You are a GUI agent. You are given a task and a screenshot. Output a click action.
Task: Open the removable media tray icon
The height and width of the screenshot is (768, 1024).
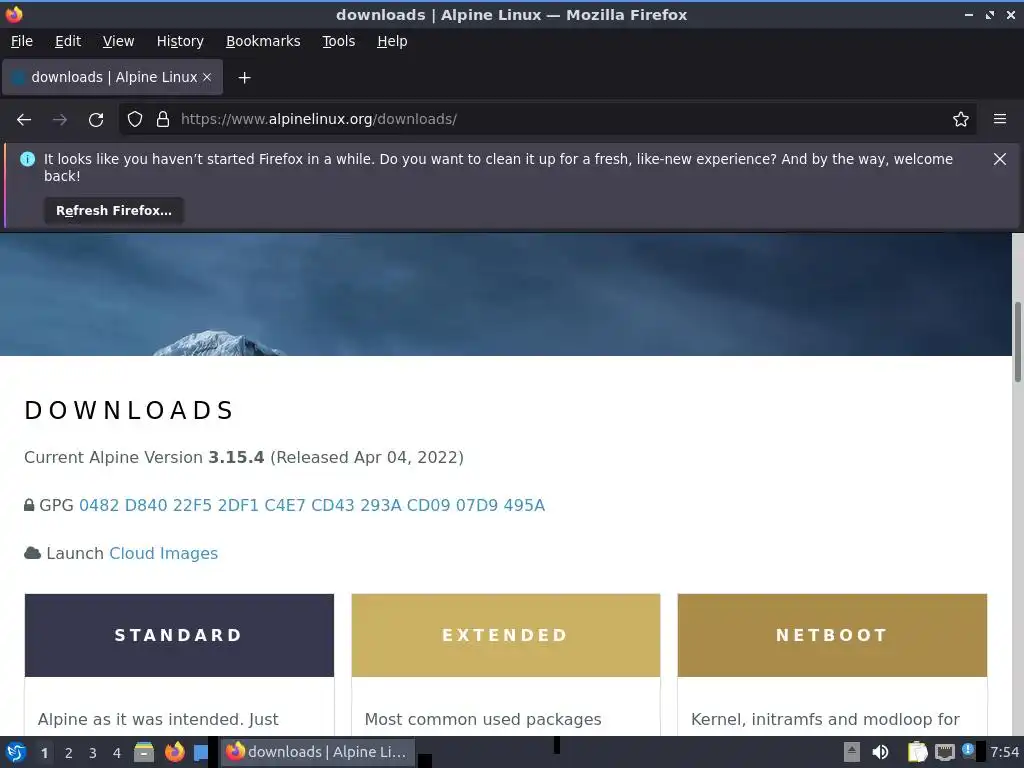click(x=852, y=752)
